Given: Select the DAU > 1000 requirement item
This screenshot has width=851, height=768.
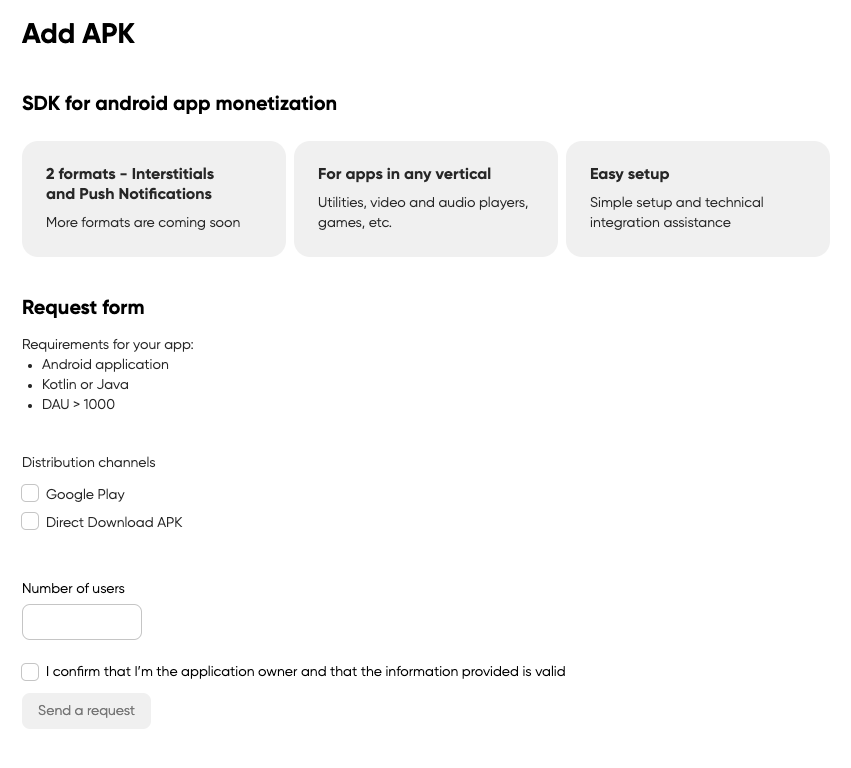Looking at the screenshot, I should [78, 405].
